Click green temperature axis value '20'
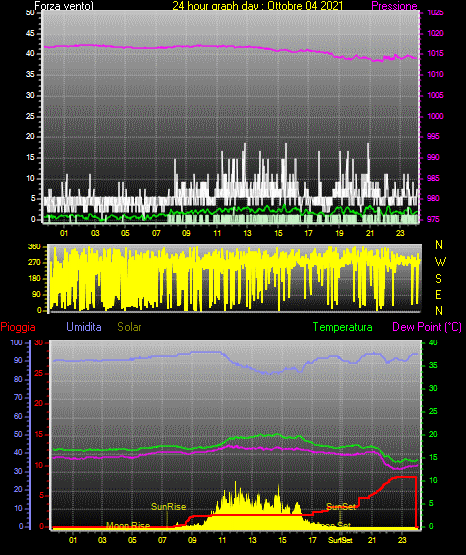The image size is (466, 555). 433,434
